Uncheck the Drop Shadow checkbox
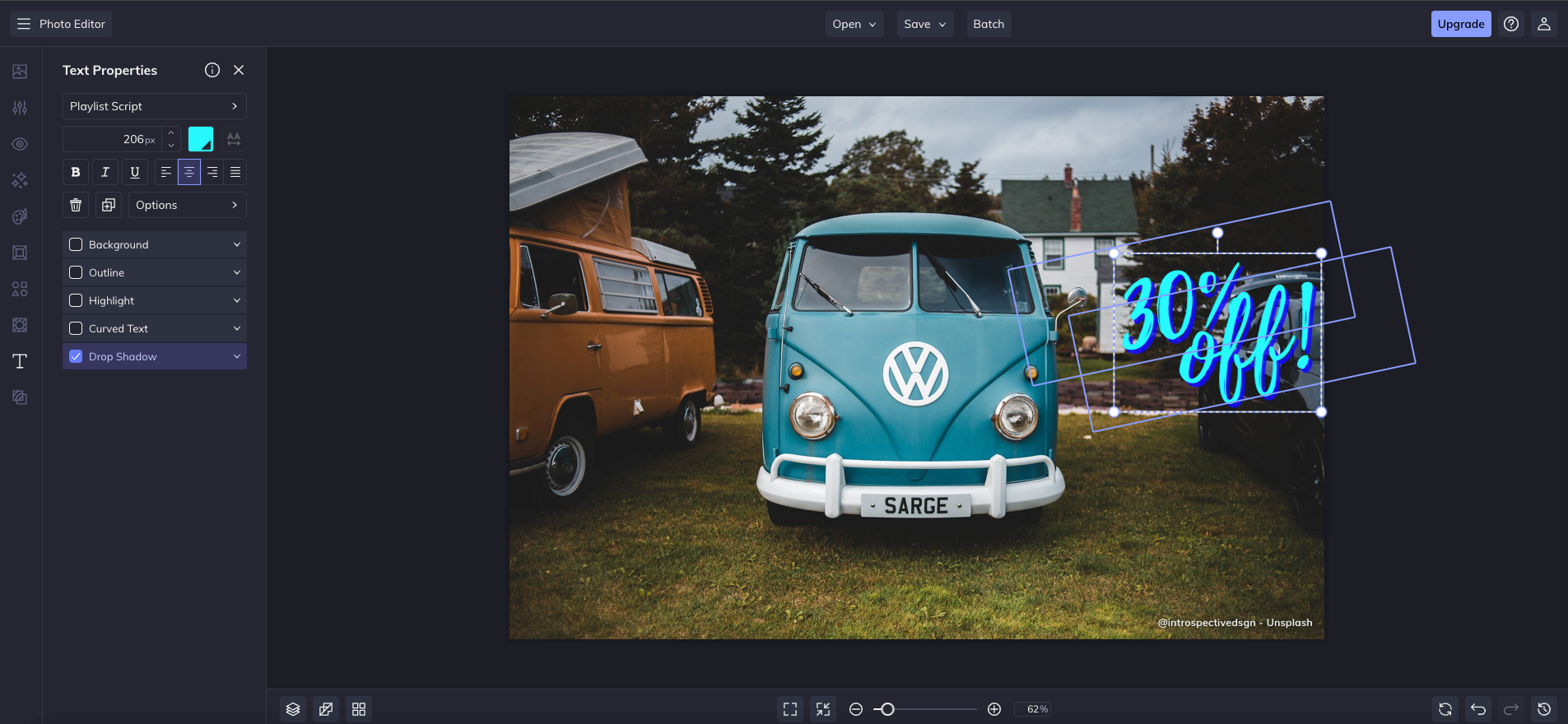Viewport: 1568px width, 724px height. (76, 356)
